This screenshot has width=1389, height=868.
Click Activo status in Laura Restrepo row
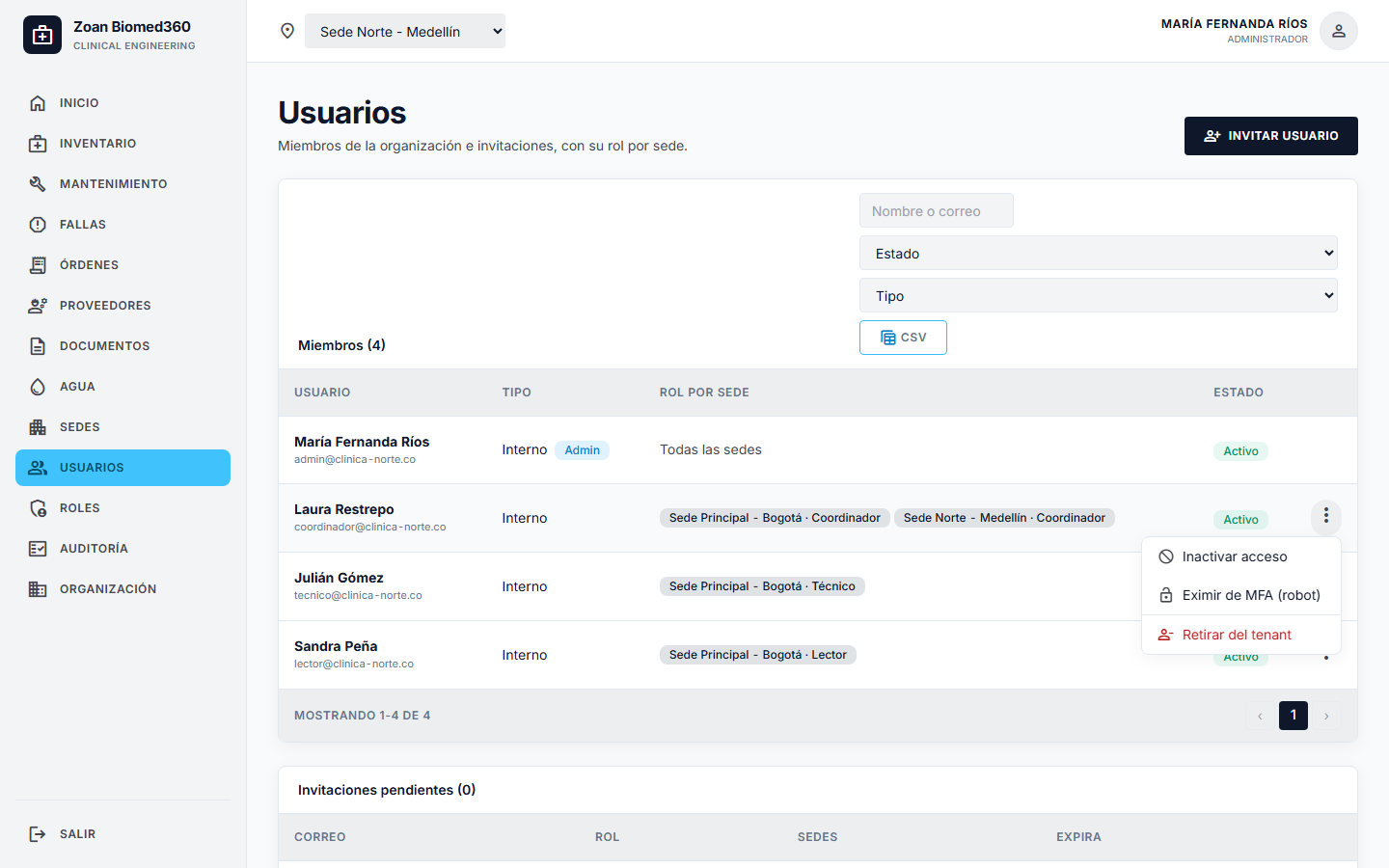(x=1240, y=520)
